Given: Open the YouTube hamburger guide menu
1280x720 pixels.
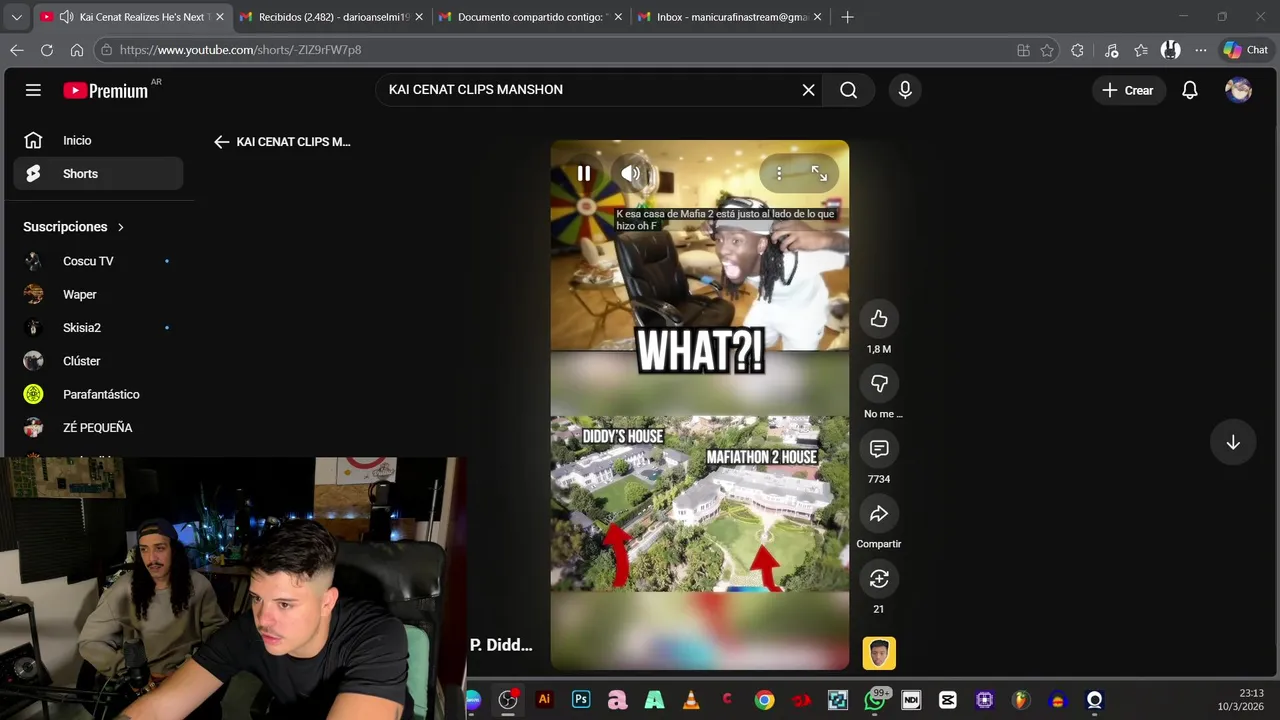Looking at the screenshot, I should pyautogui.click(x=33, y=90).
